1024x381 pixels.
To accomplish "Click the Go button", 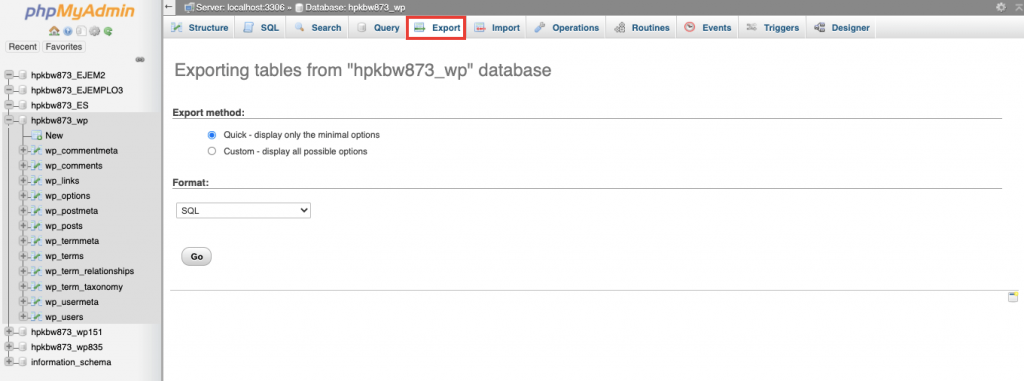I will pyautogui.click(x=197, y=257).
